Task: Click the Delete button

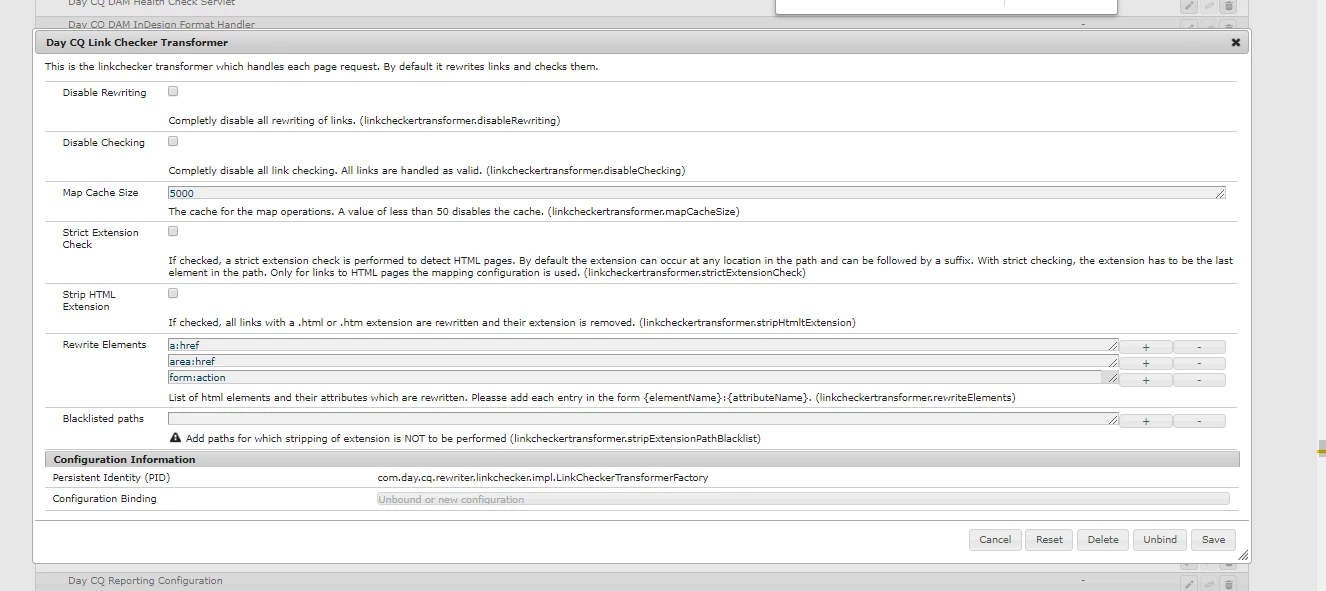Action: click(1103, 539)
